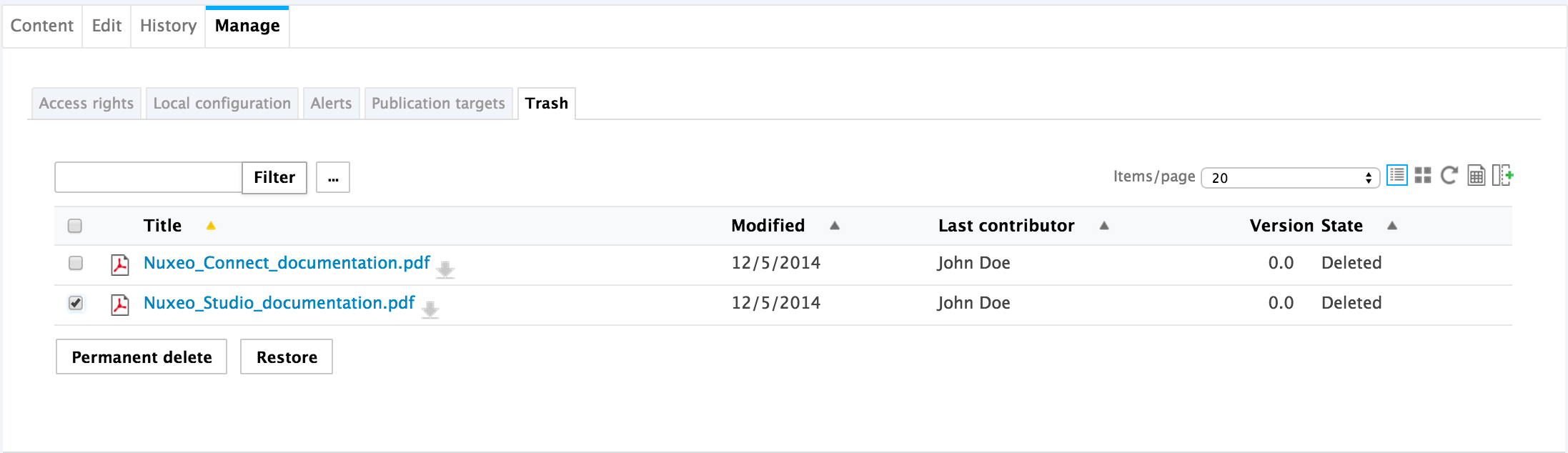This screenshot has width=1568, height=453.
Task: Click the edit result columns icon
Action: click(x=1502, y=176)
